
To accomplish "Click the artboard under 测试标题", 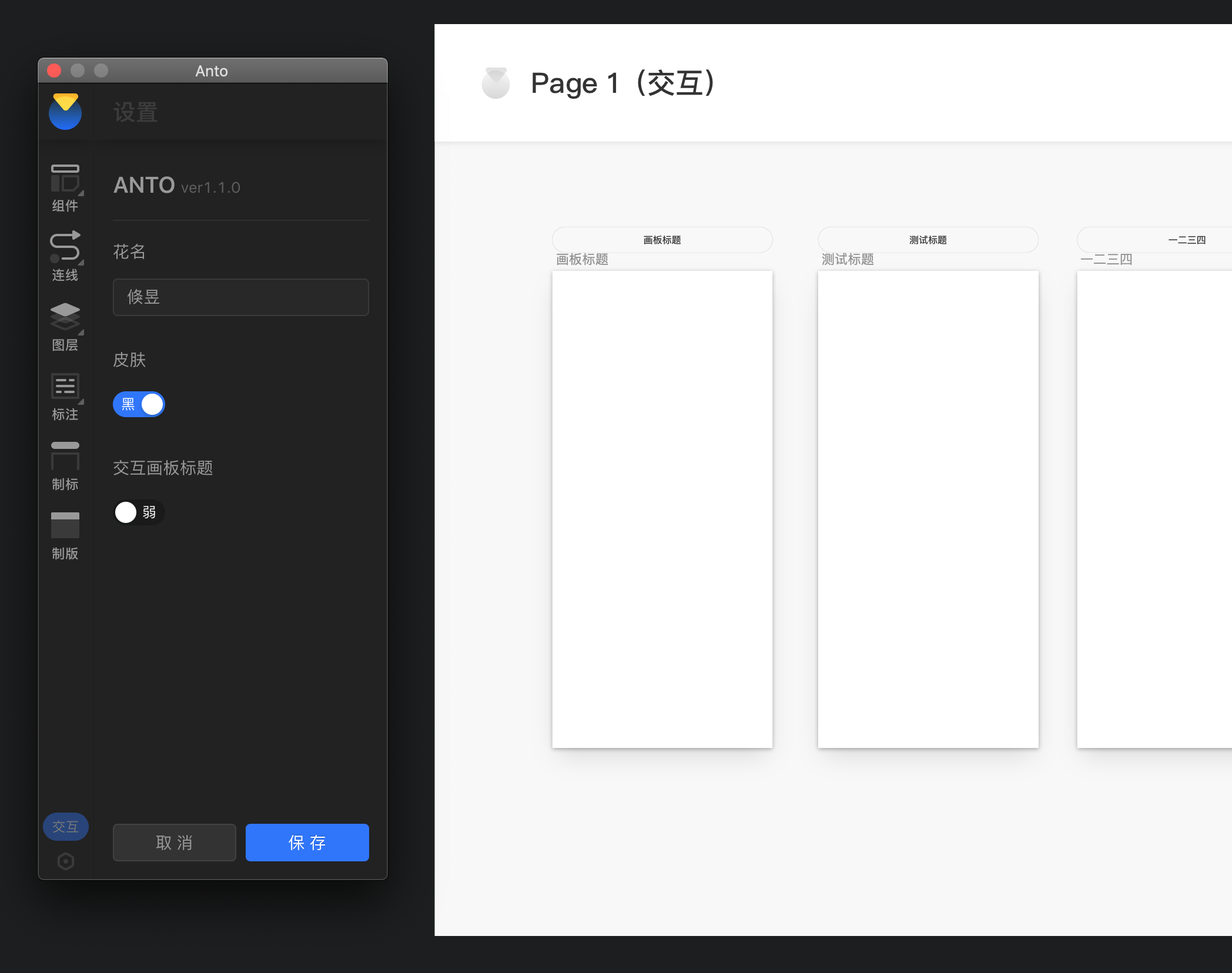I will pyautogui.click(x=928, y=509).
